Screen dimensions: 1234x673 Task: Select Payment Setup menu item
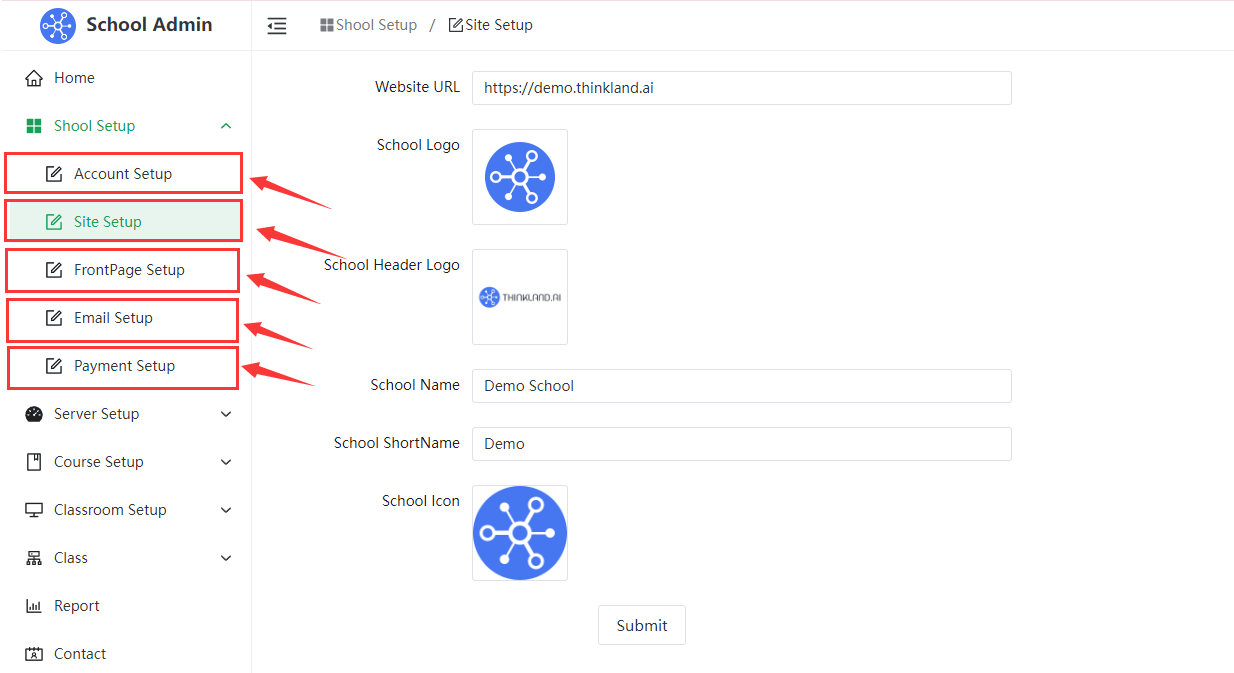124,366
